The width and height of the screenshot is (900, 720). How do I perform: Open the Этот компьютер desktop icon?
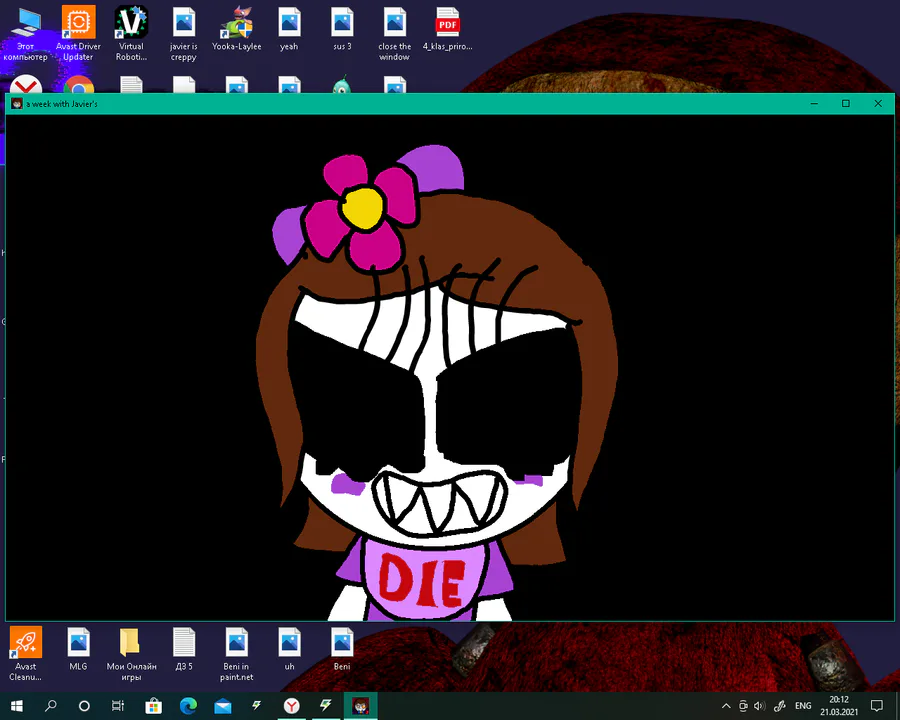pyautogui.click(x=25, y=33)
